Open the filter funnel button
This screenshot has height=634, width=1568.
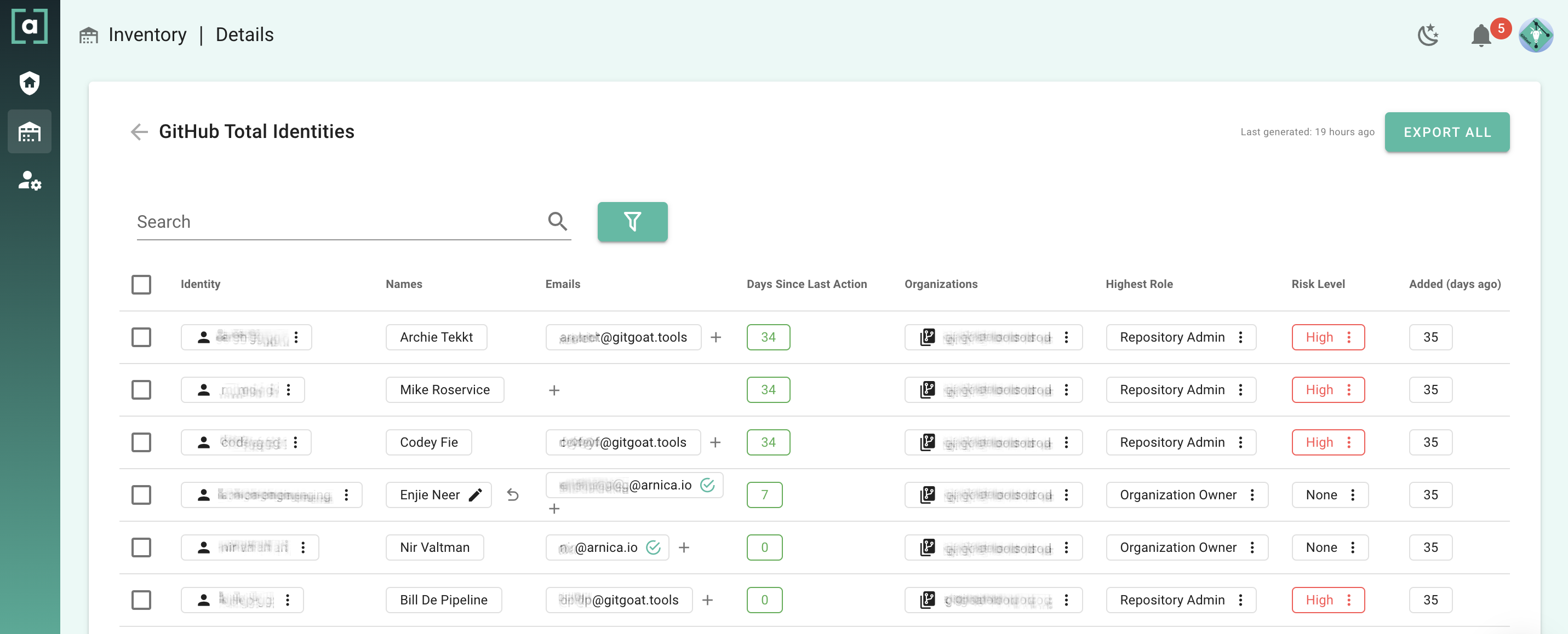[x=632, y=222]
